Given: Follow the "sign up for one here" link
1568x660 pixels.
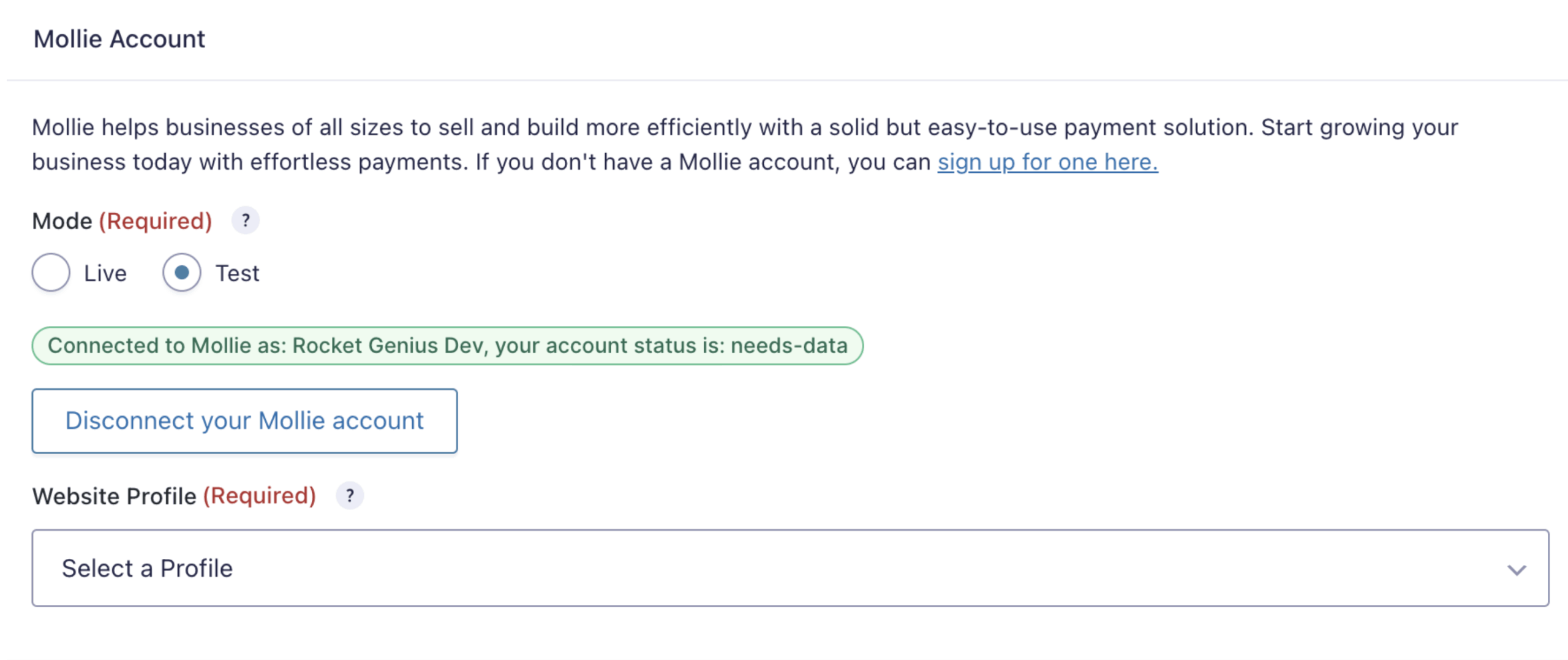Looking at the screenshot, I should pyautogui.click(x=1047, y=162).
